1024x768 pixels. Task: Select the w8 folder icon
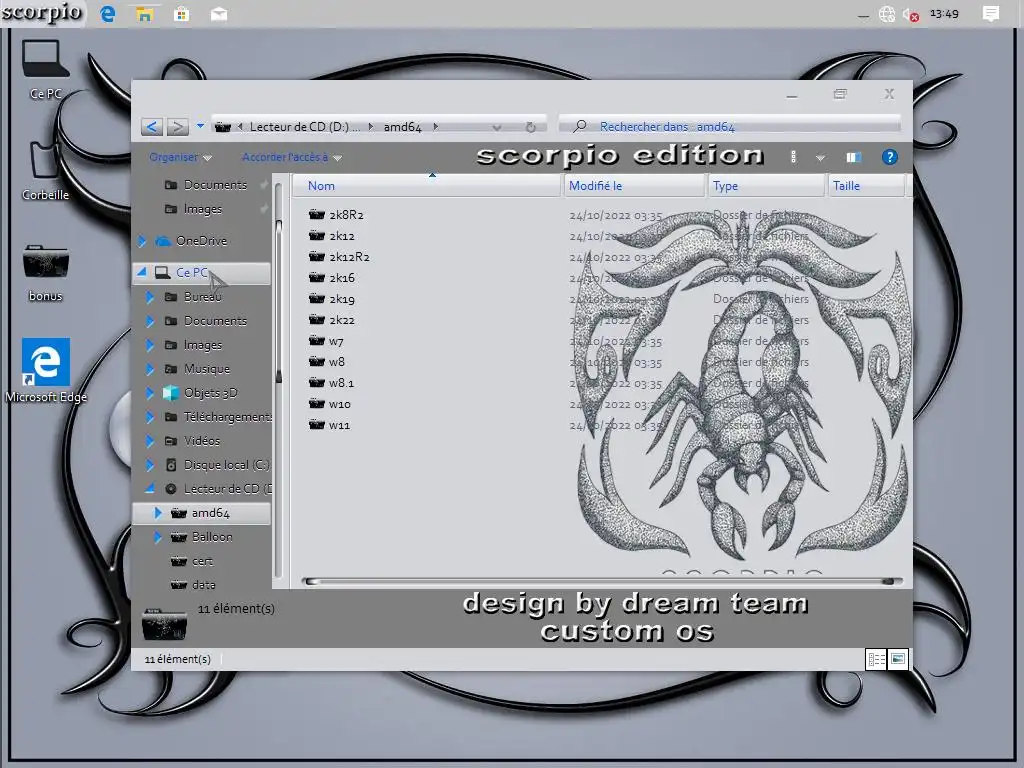(317, 362)
